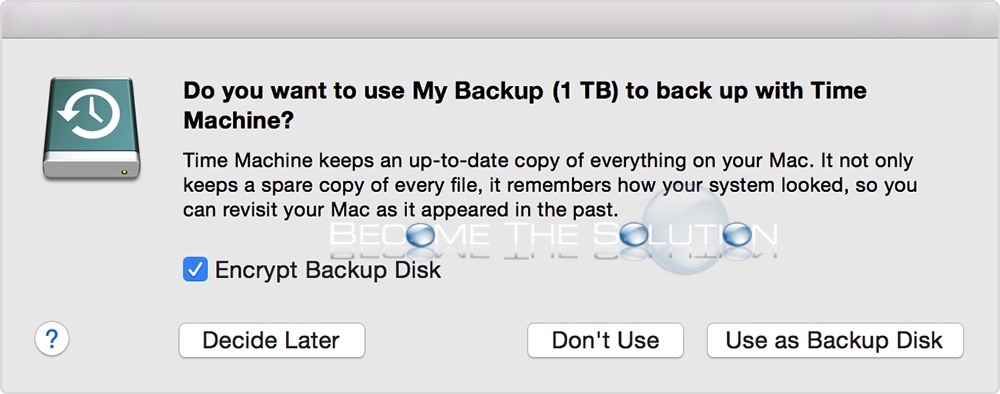Click the clock face on the drive icon
Screen dimensions: 1000x394
point(88,115)
